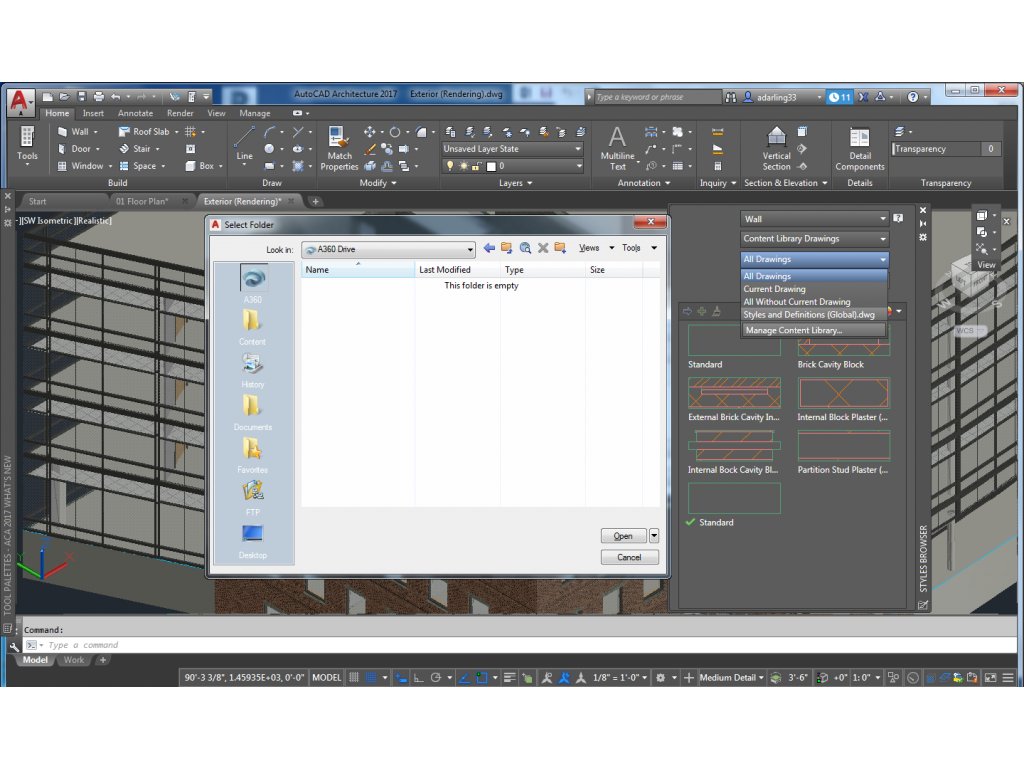The height and width of the screenshot is (768, 1024).
Task: Open the annotation scale 1/8" = 1'-0" dropdown
Action: click(x=620, y=678)
